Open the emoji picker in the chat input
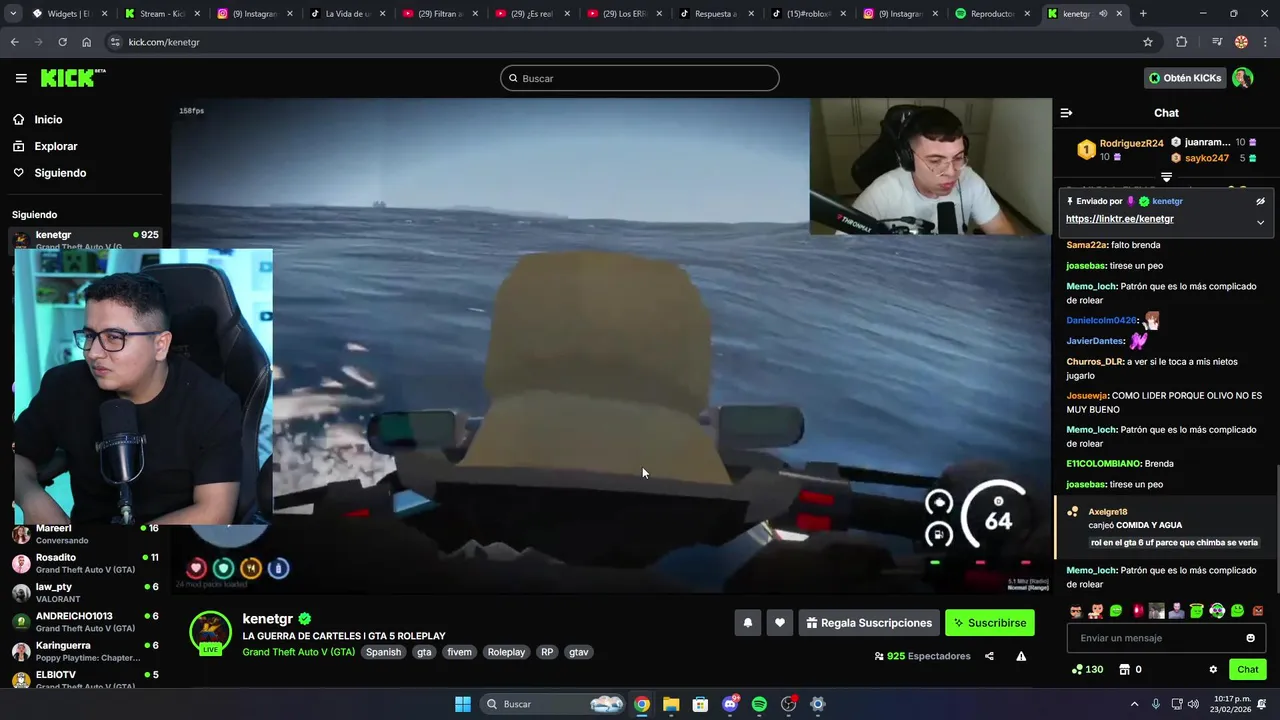1280x720 pixels. click(1250, 638)
